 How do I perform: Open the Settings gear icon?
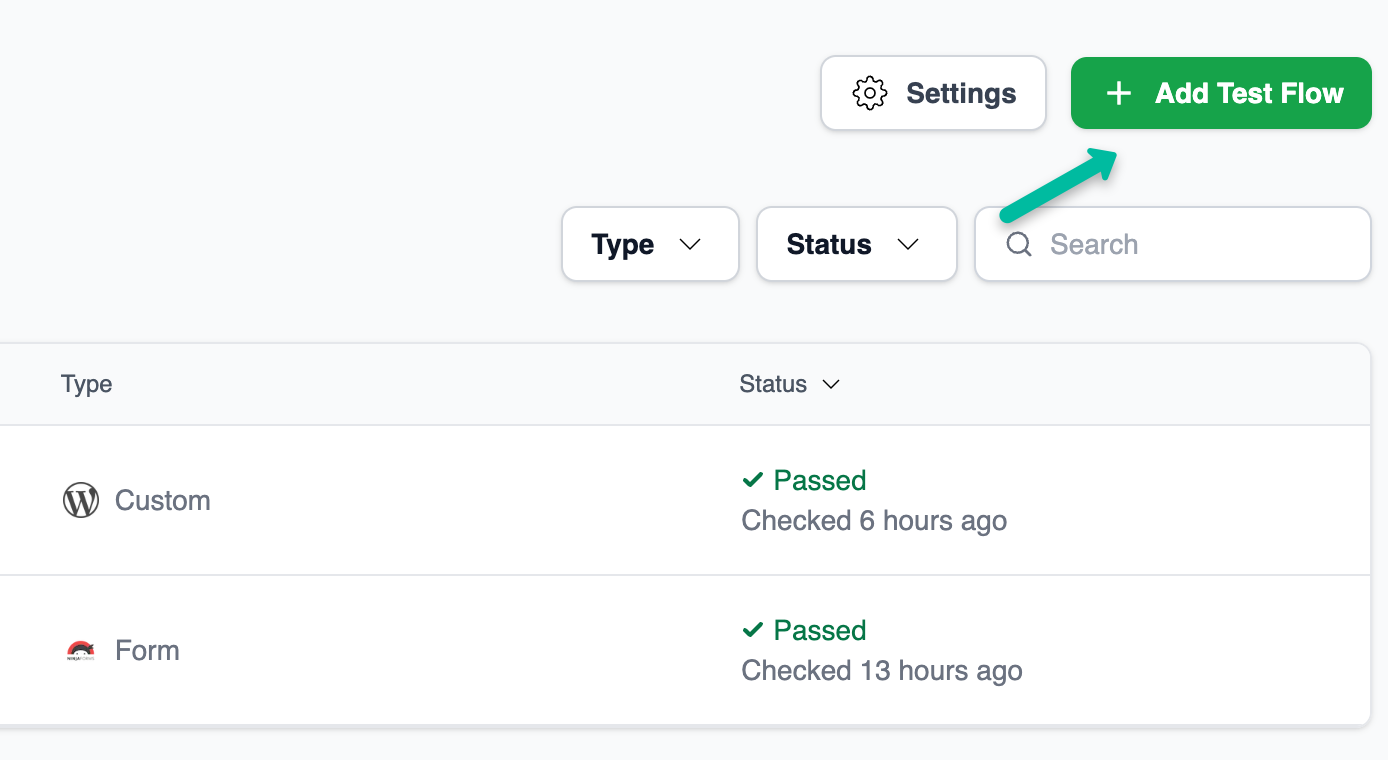click(x=869, y=92)
